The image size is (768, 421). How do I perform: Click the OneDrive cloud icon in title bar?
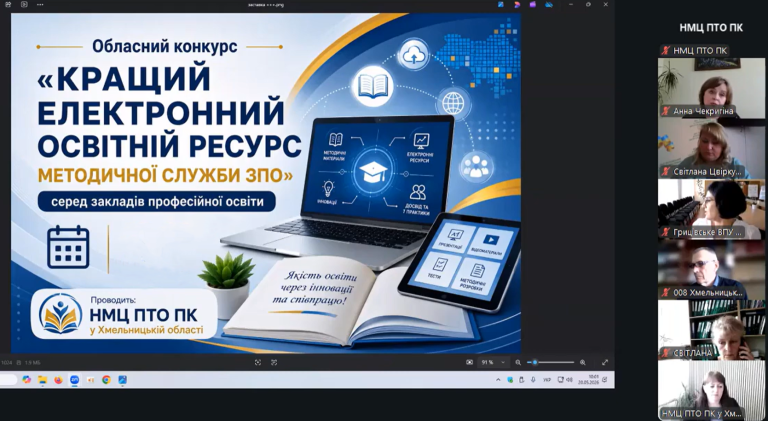point(549,4)
